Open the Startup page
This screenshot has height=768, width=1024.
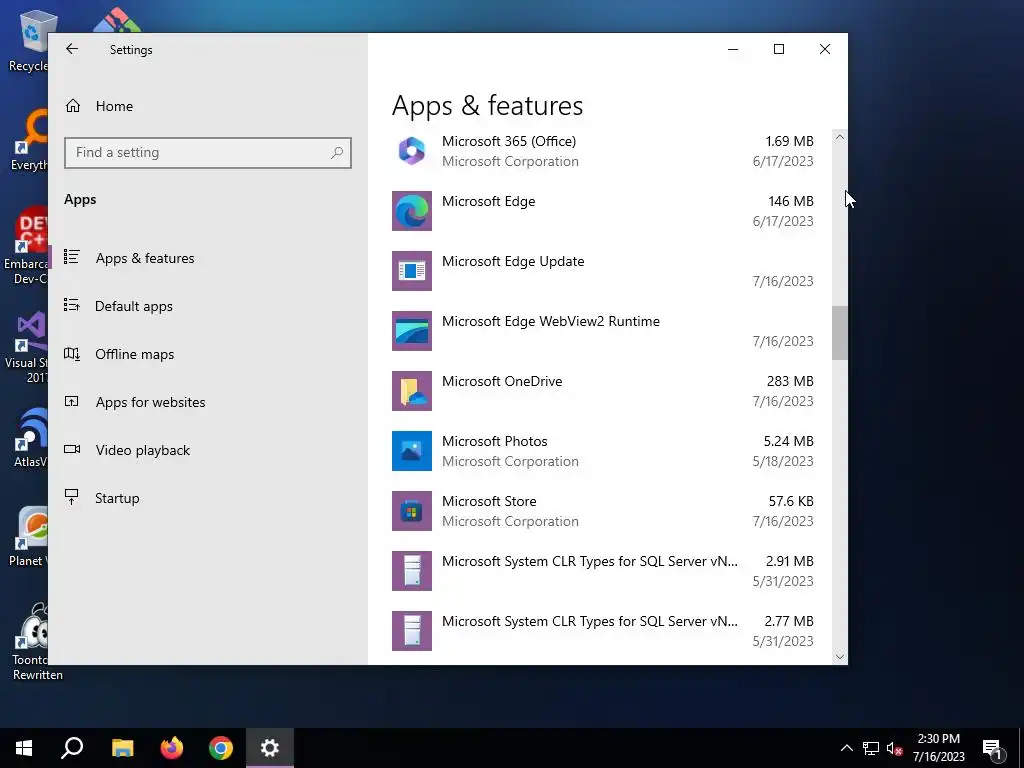(117, 498)
